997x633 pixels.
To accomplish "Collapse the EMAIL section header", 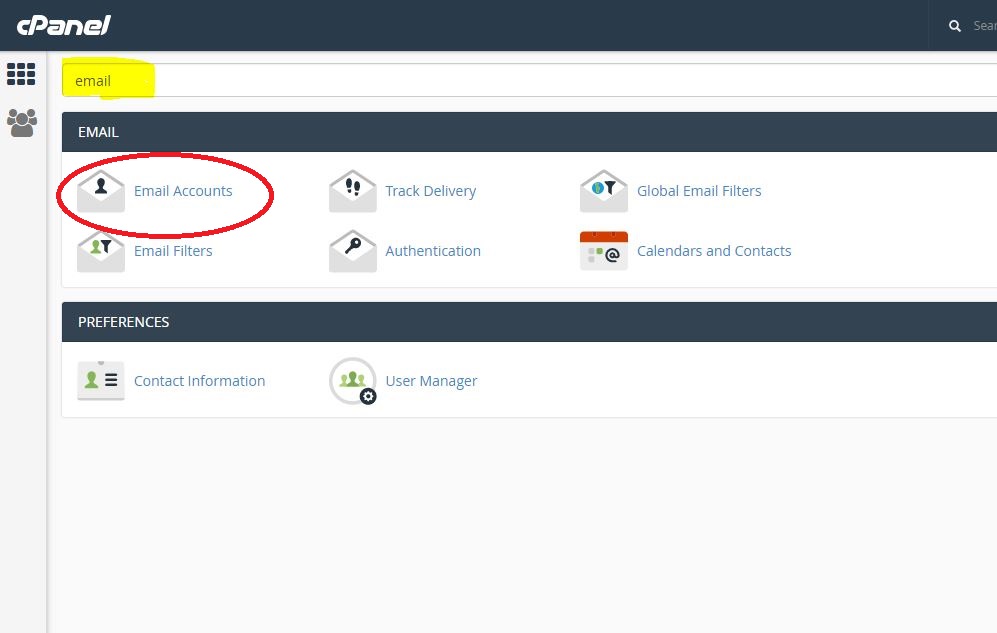I will (x=529, y=132).
